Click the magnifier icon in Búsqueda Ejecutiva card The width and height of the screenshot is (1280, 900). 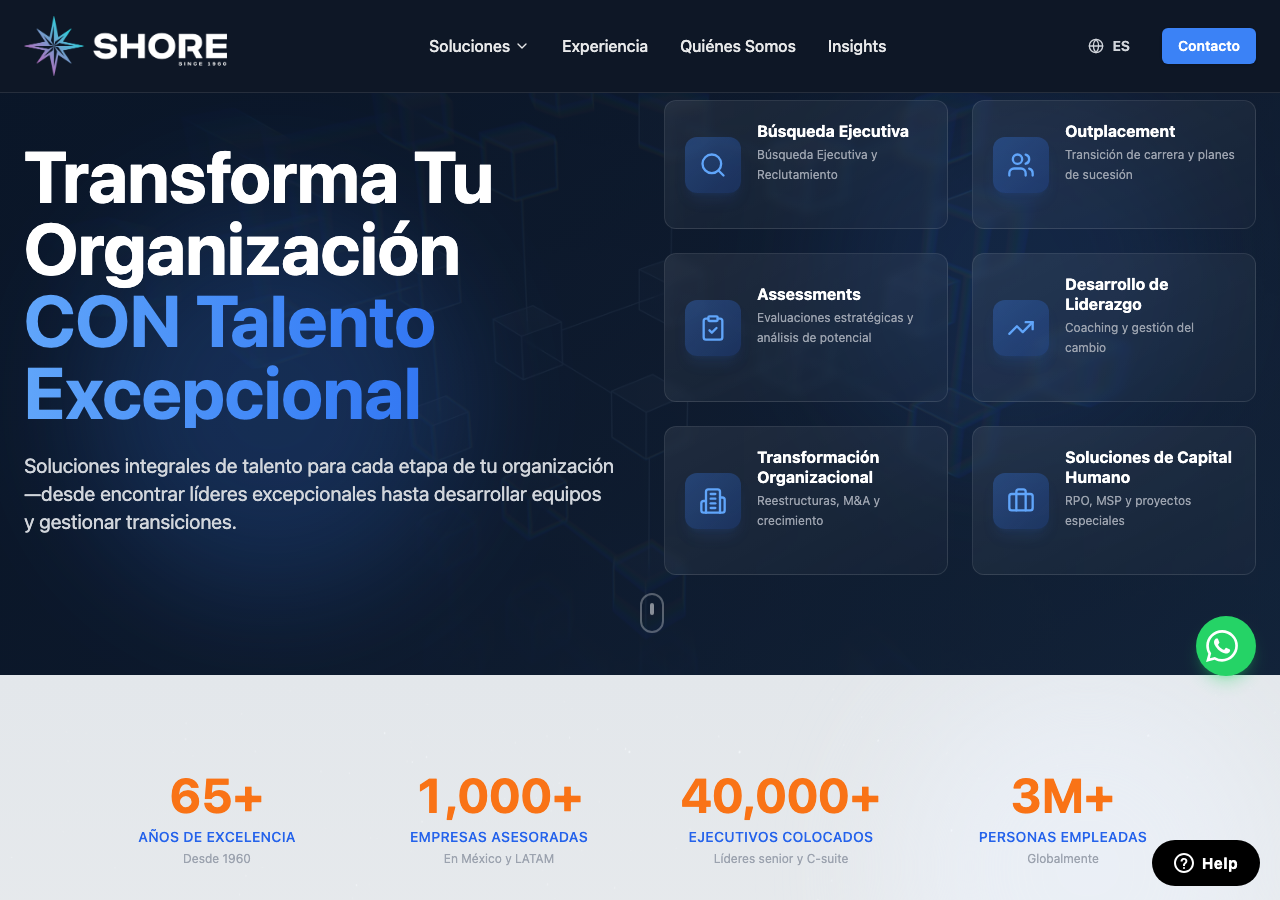713,165
